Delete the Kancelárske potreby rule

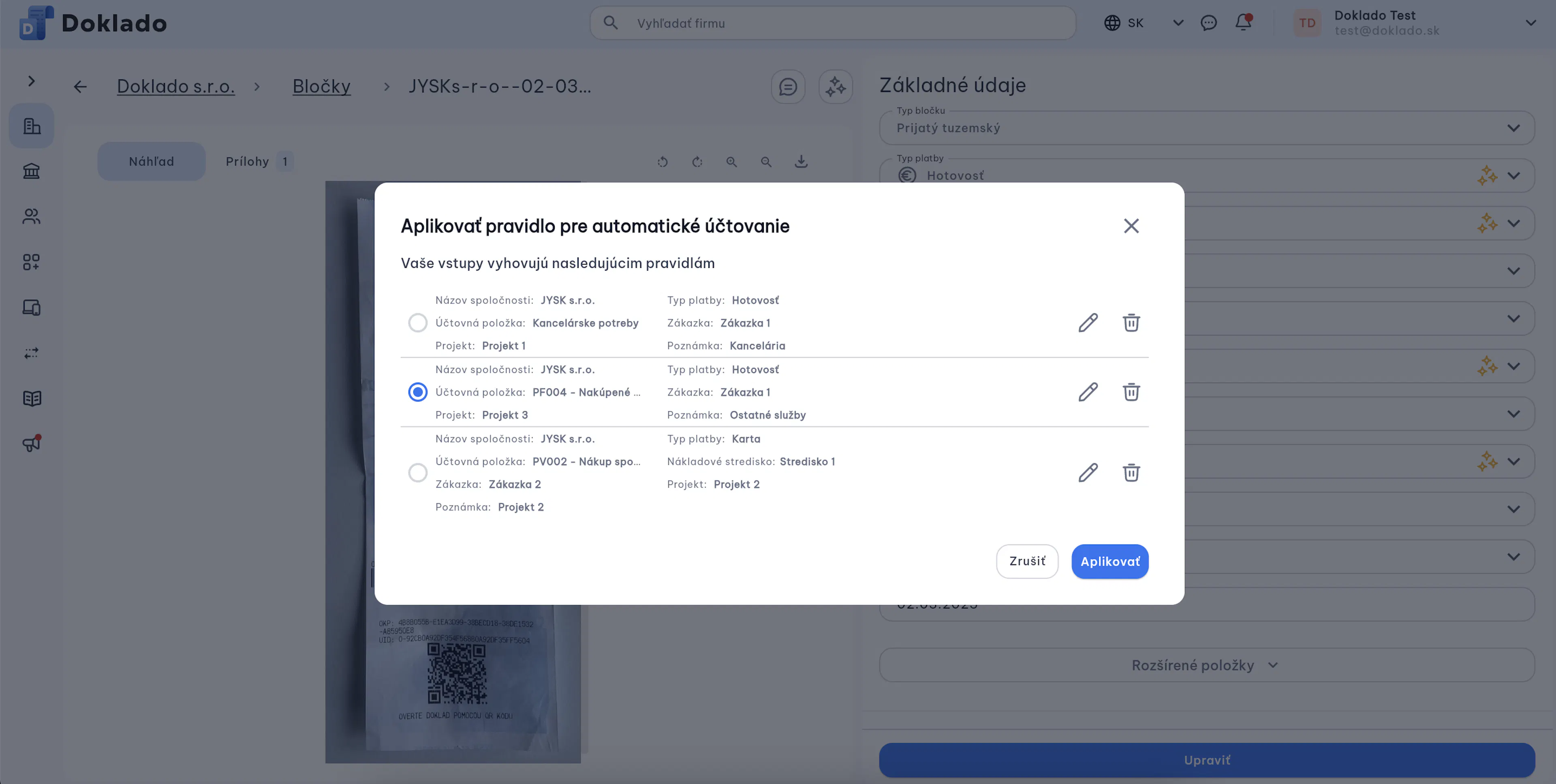[x=1131, y=323]
